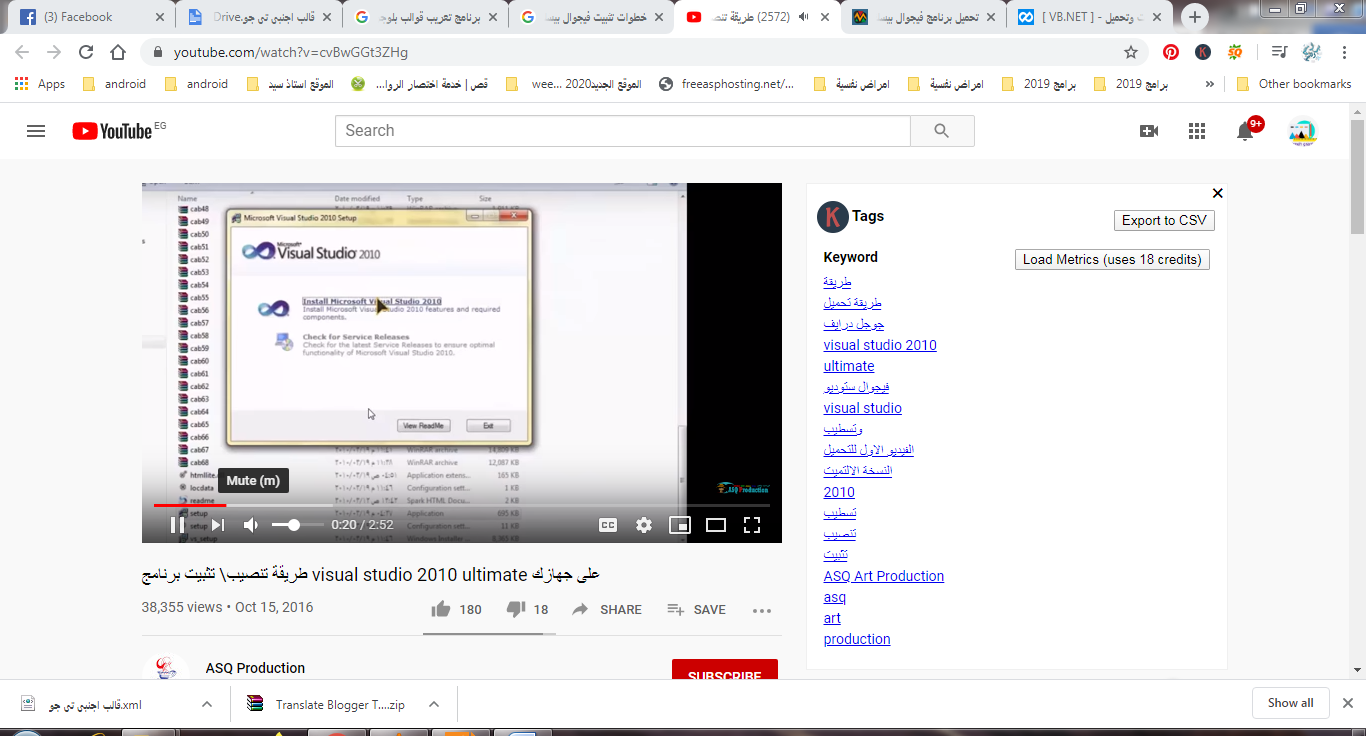Screen dimensions: 1366x736
Task: Open the 'ultimate' keyword link
Action: pos(849,366)
